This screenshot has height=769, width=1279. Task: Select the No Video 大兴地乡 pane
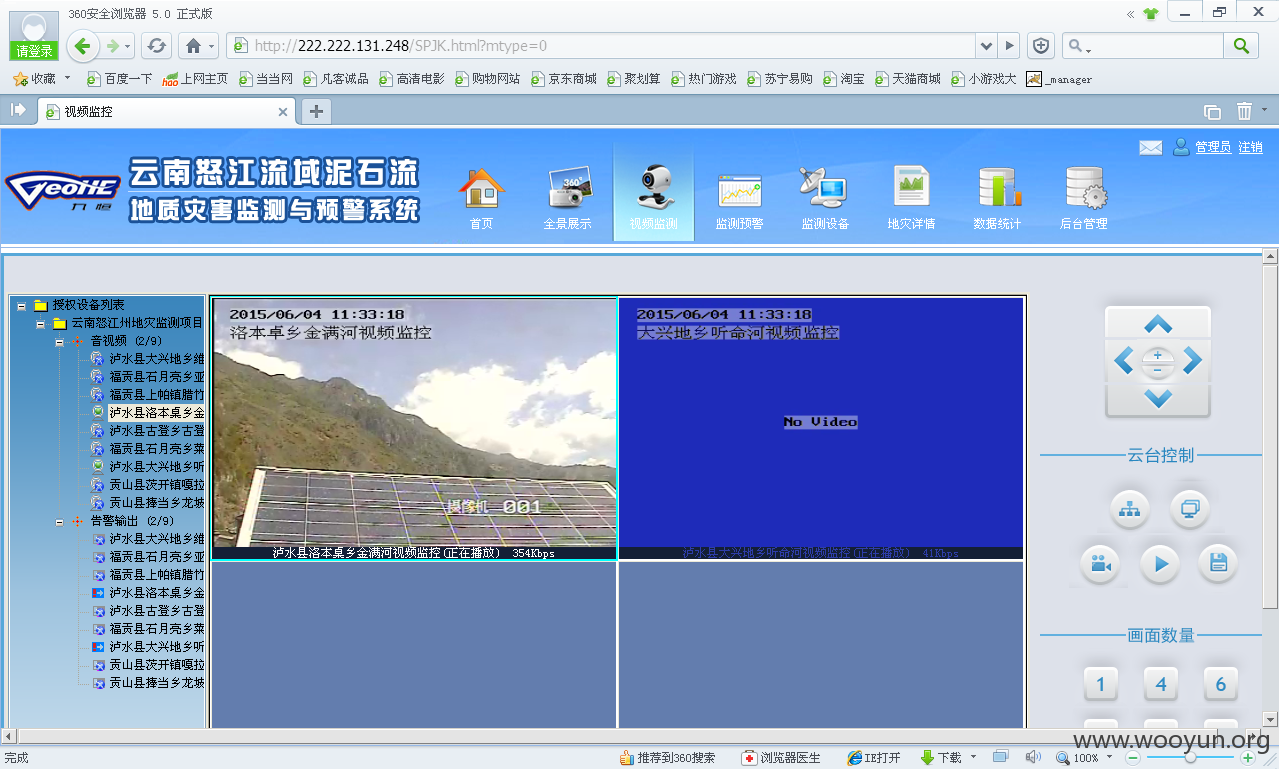(x=821, y=428)
